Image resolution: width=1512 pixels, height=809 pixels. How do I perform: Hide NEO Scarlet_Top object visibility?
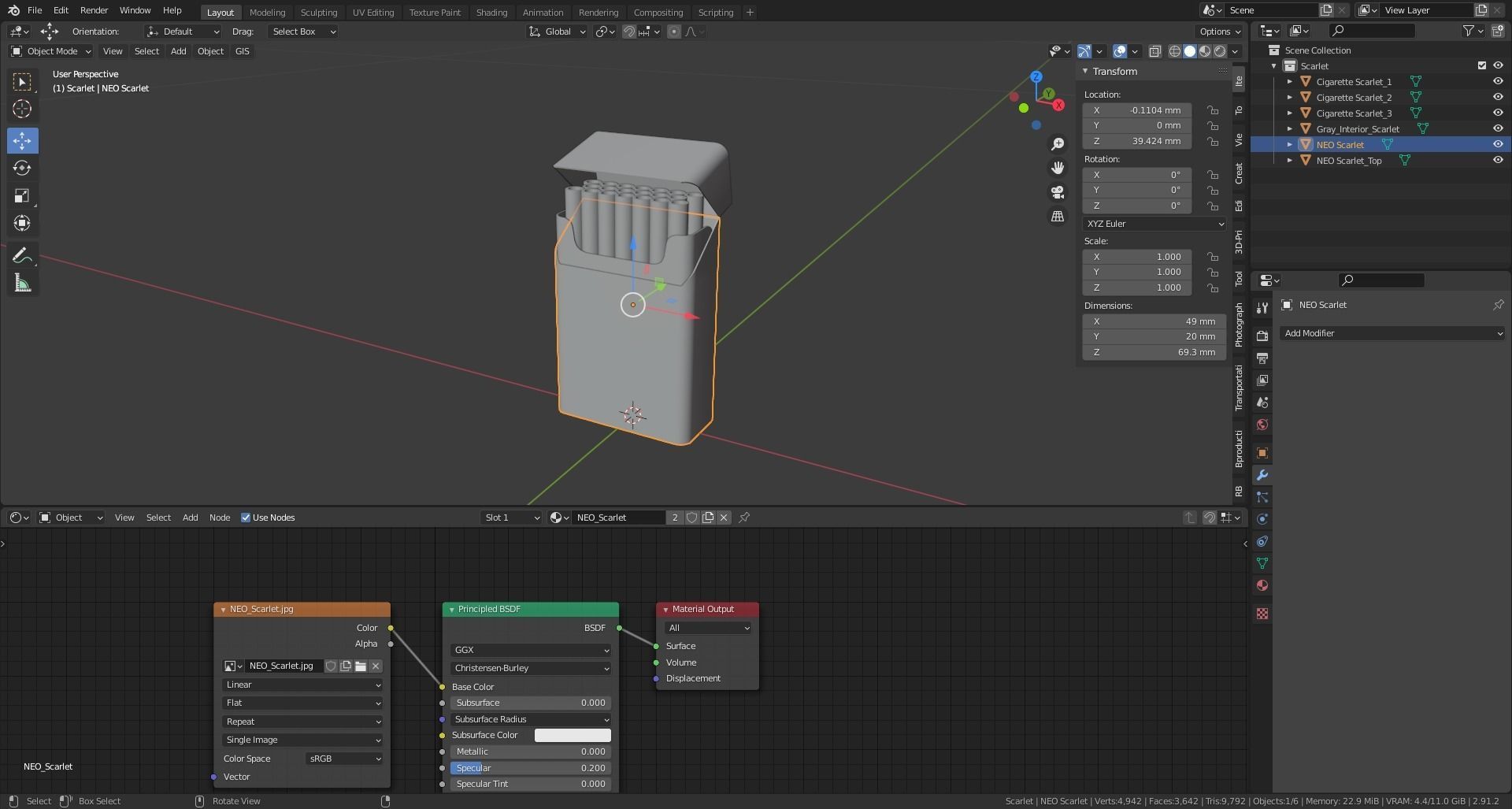pos(1498,161)
